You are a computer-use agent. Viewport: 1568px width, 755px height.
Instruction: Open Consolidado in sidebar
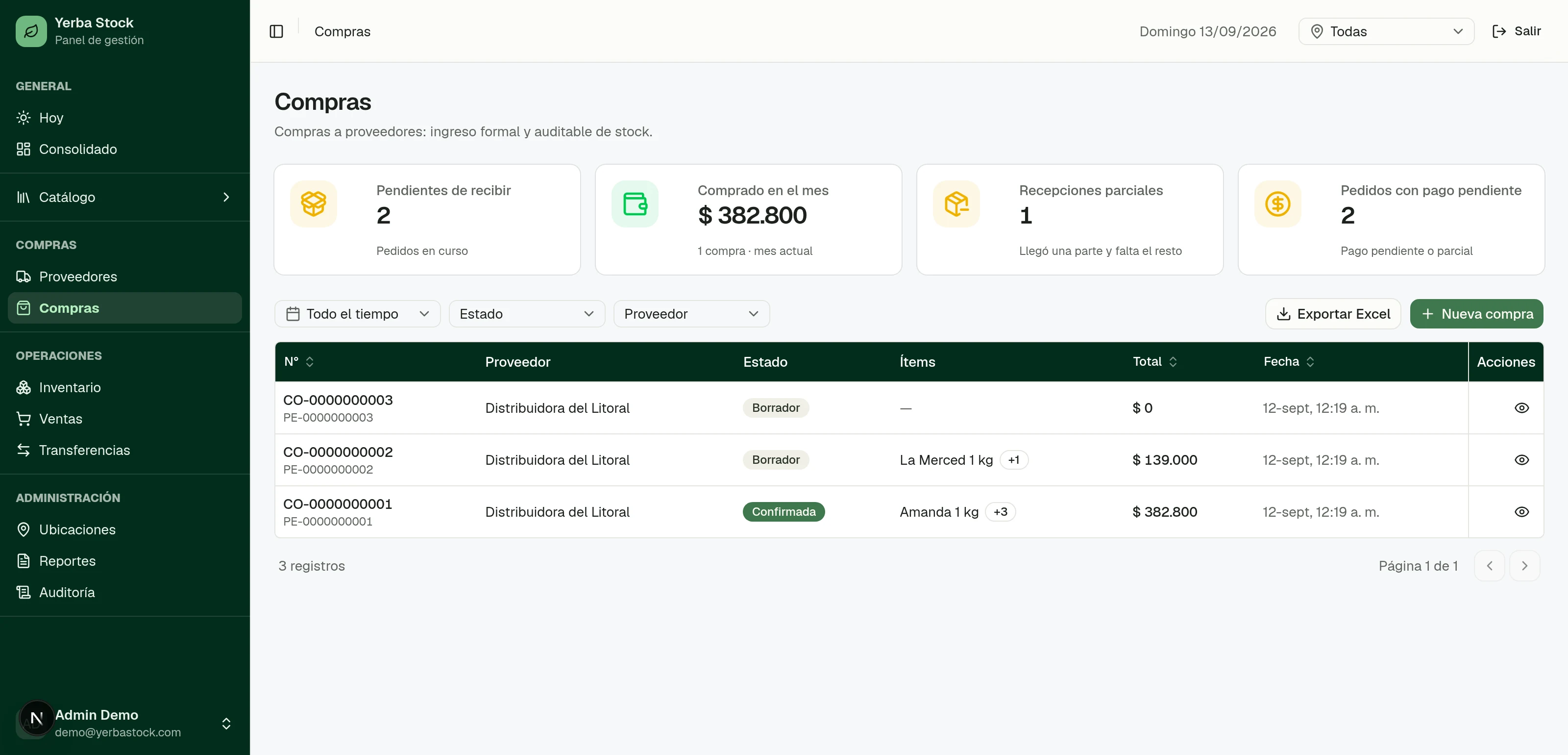pyautogui.click(x=124, y=149)
